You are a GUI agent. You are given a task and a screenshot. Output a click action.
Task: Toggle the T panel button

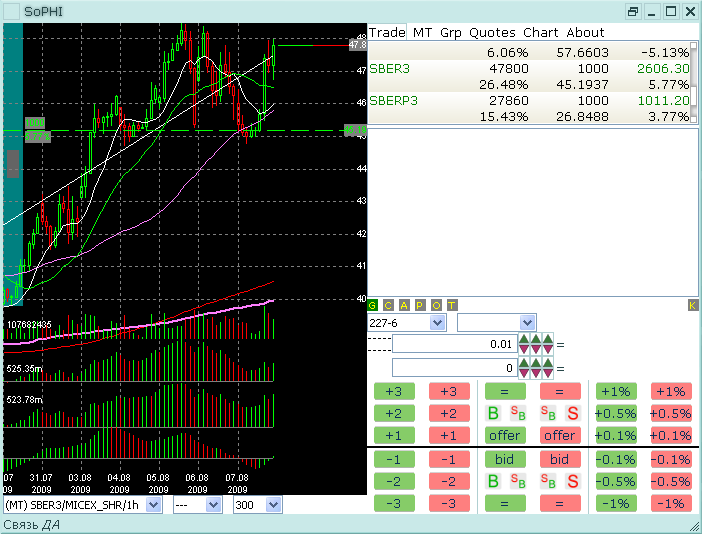click(452, 305)
